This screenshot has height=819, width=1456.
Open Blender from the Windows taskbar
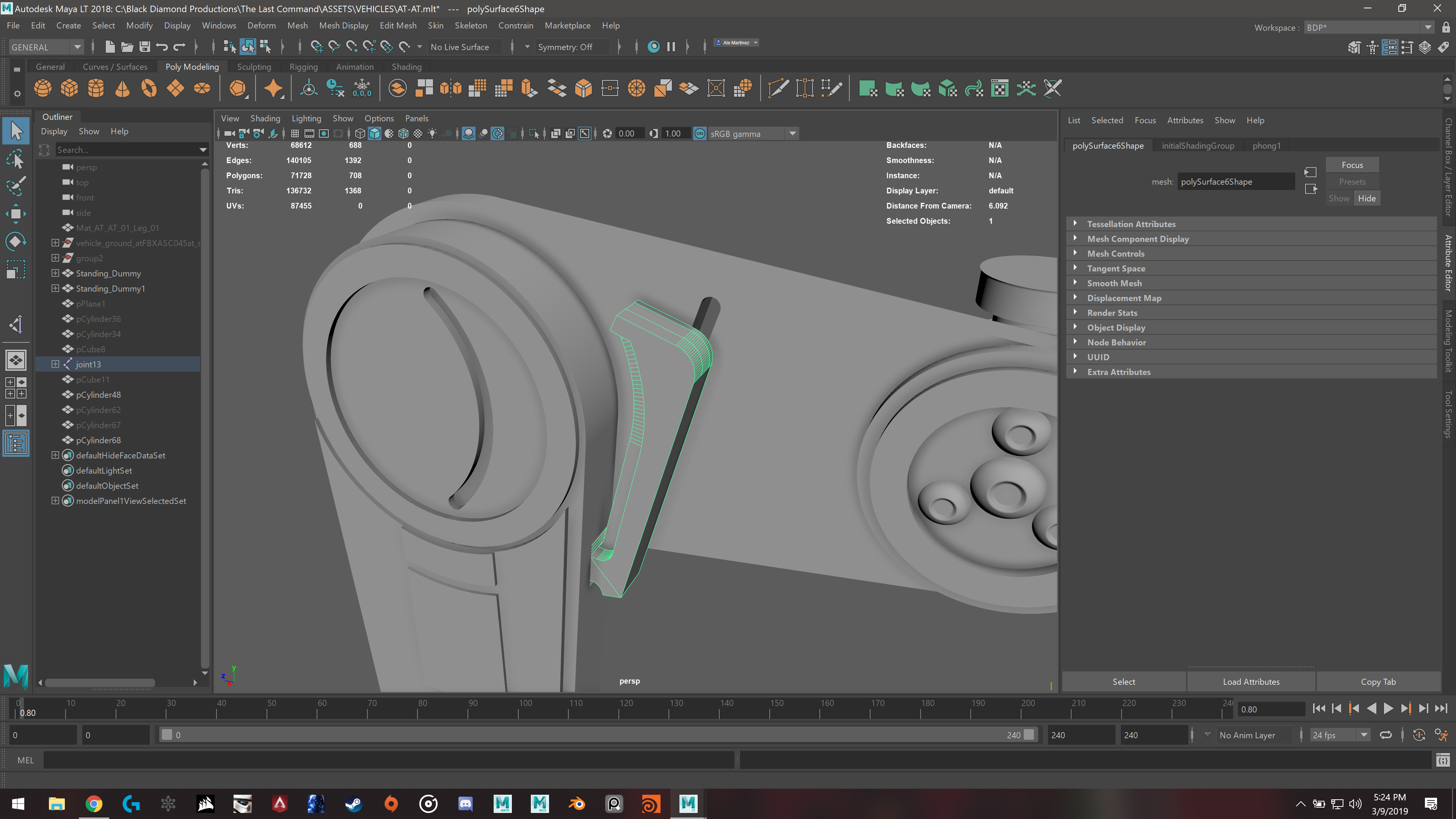576,803
